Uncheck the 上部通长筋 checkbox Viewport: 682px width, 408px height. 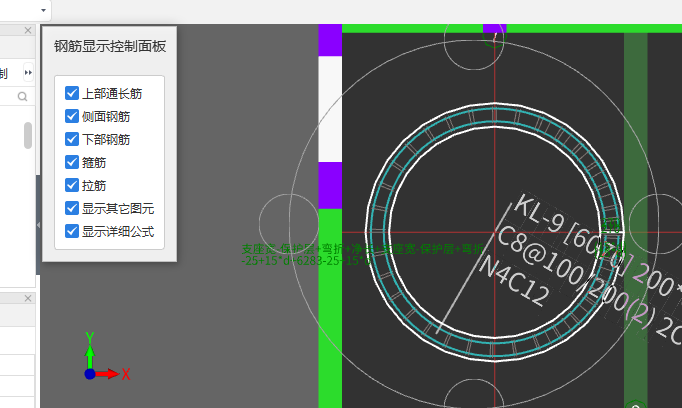tap(72, 93)
